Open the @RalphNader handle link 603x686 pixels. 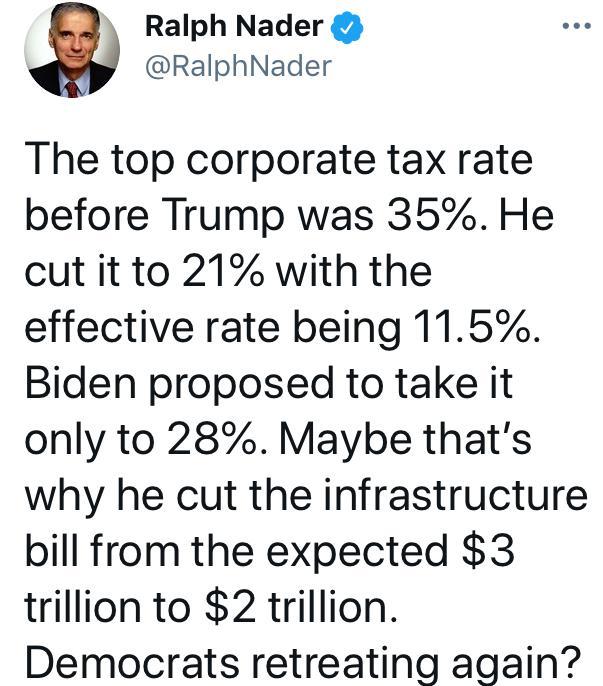(238, 67)
